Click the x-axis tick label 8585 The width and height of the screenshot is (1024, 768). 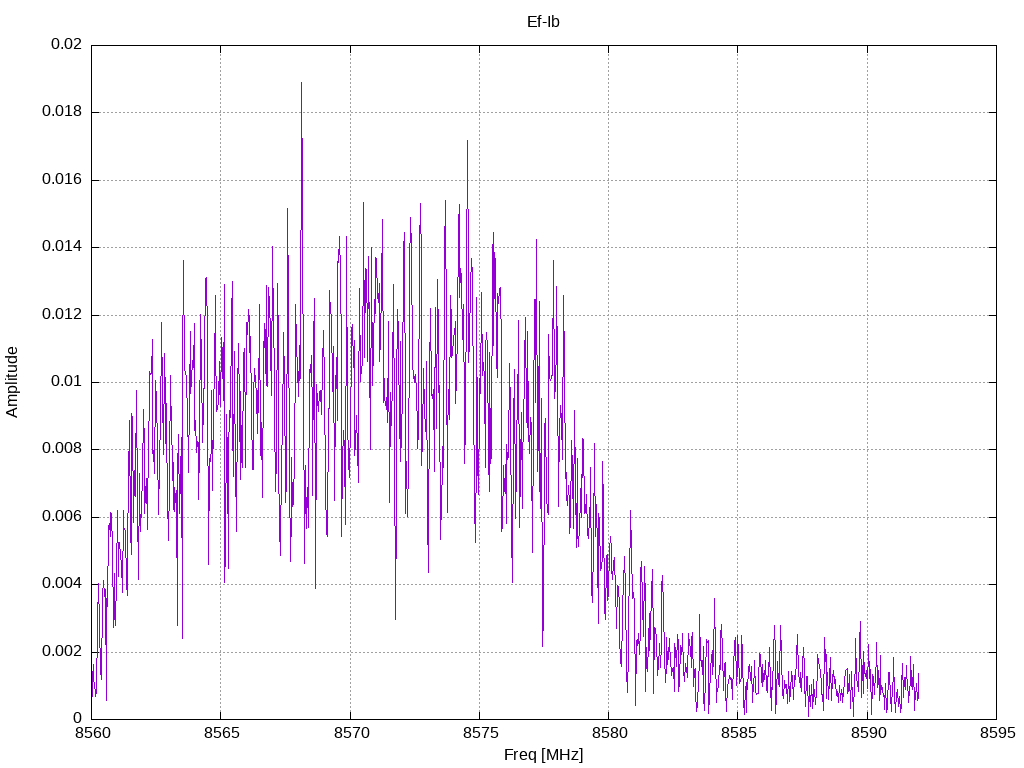pyautogui.click(x=739, y=733)
